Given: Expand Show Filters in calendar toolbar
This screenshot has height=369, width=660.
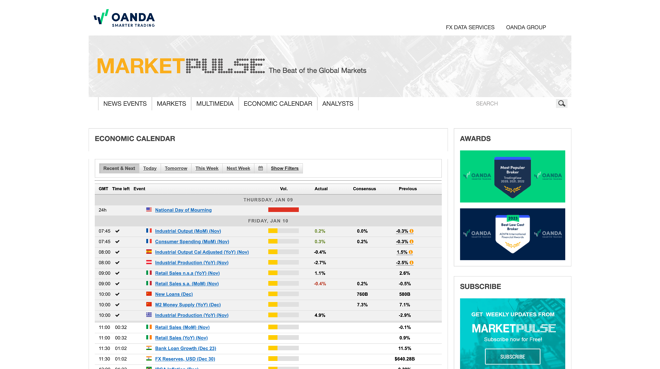Looking at the screenshot, I should [x=285, y=168].
